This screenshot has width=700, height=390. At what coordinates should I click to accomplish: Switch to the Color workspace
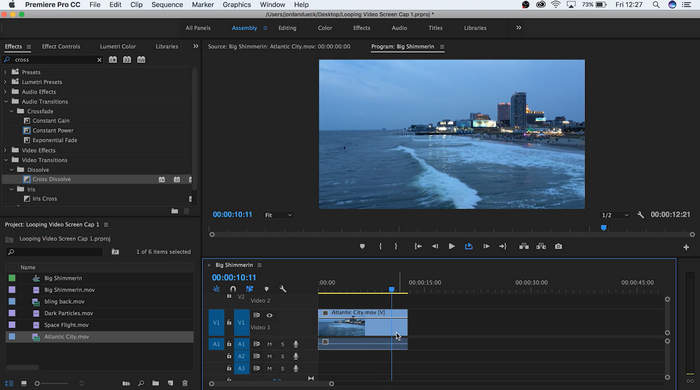tap(325, 28)
